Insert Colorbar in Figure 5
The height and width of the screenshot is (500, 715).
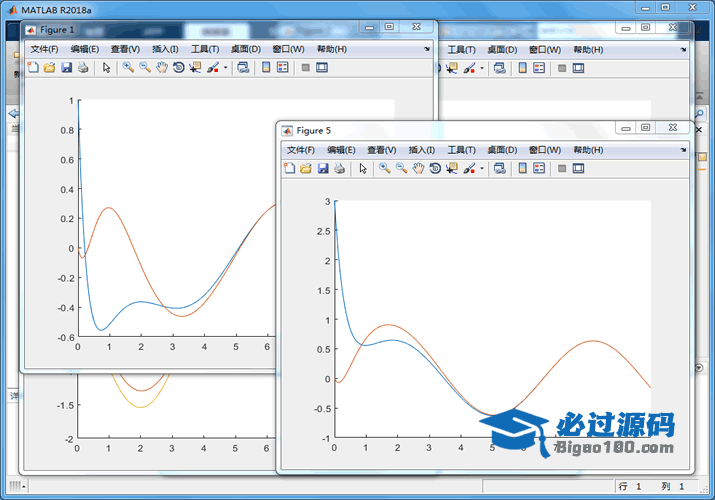(523, 168)
